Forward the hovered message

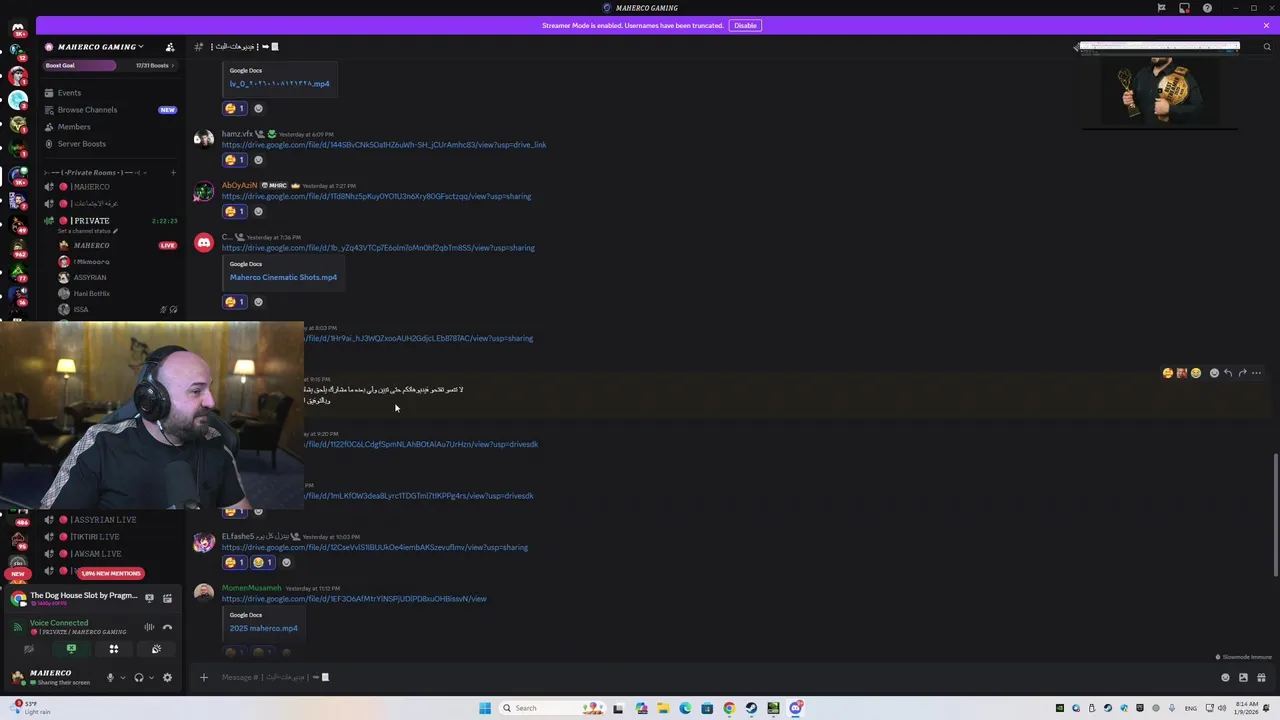click(1242, 373)
